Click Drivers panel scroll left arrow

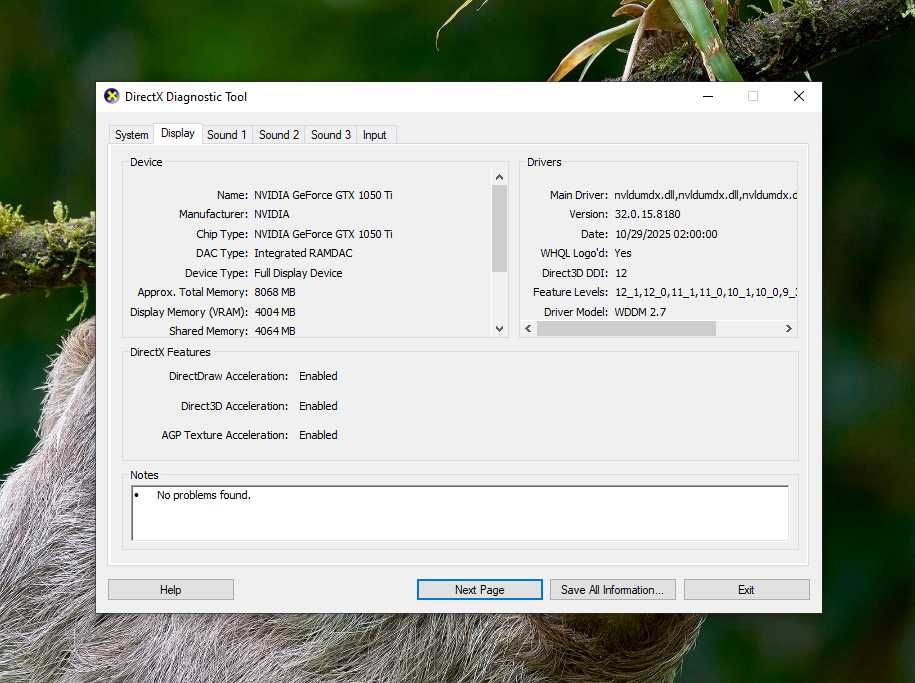528,329
